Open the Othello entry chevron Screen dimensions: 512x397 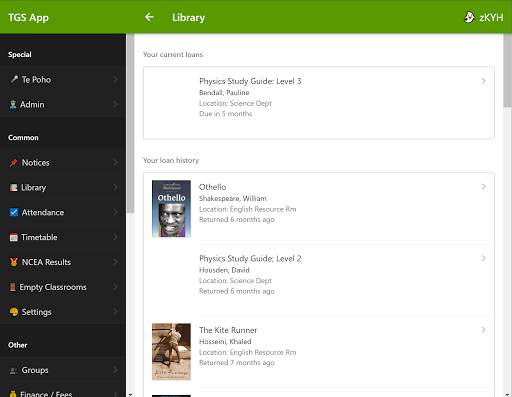483,187
